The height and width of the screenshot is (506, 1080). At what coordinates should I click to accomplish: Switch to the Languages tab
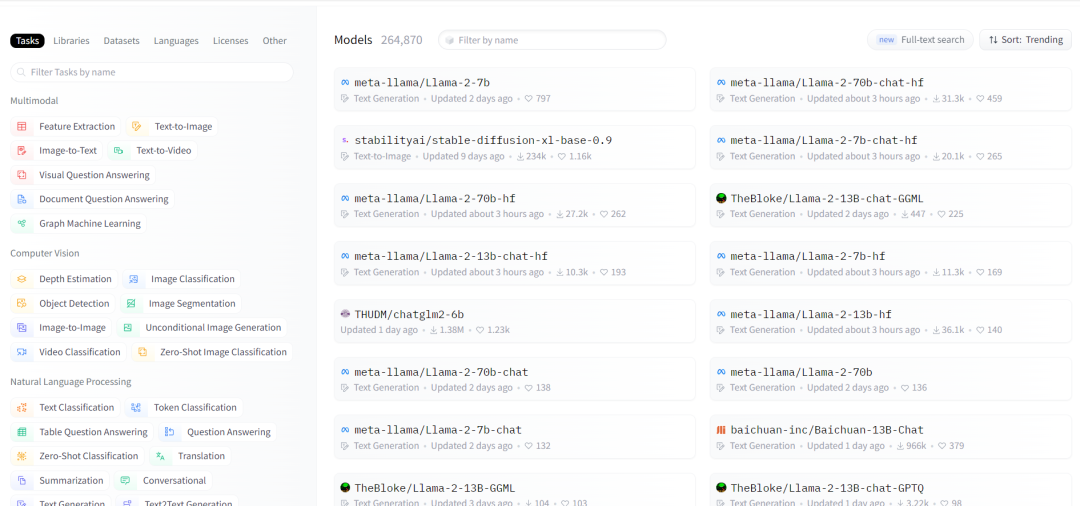176,41
